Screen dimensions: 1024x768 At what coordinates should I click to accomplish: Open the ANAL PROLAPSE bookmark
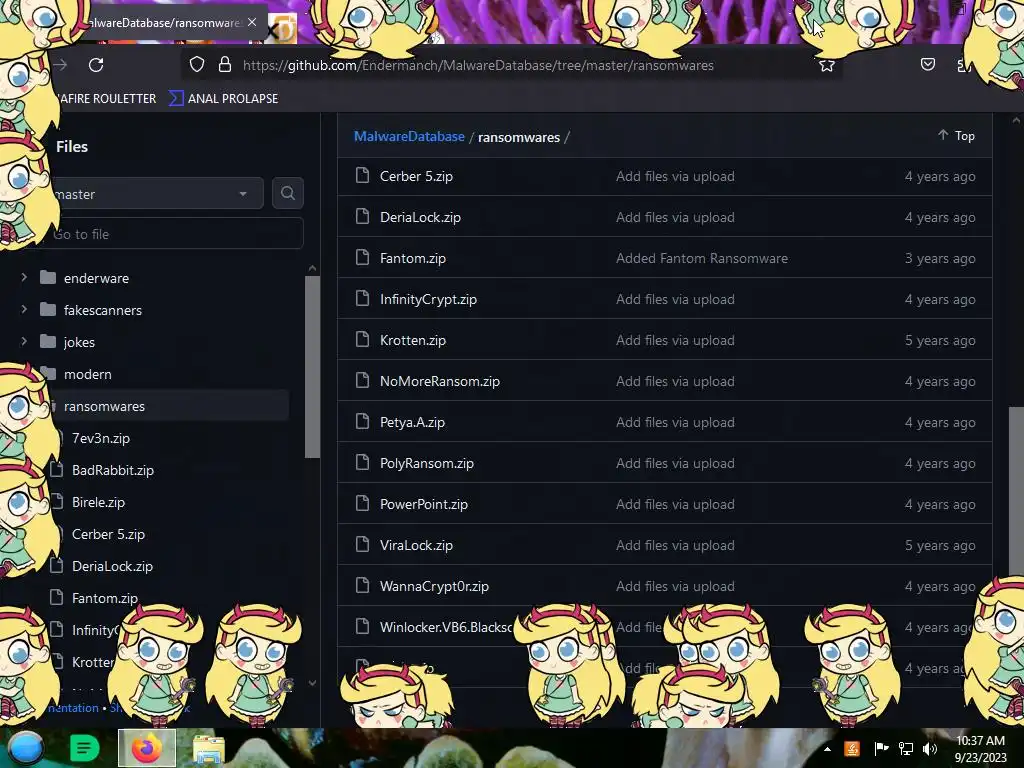click(223, 99)
